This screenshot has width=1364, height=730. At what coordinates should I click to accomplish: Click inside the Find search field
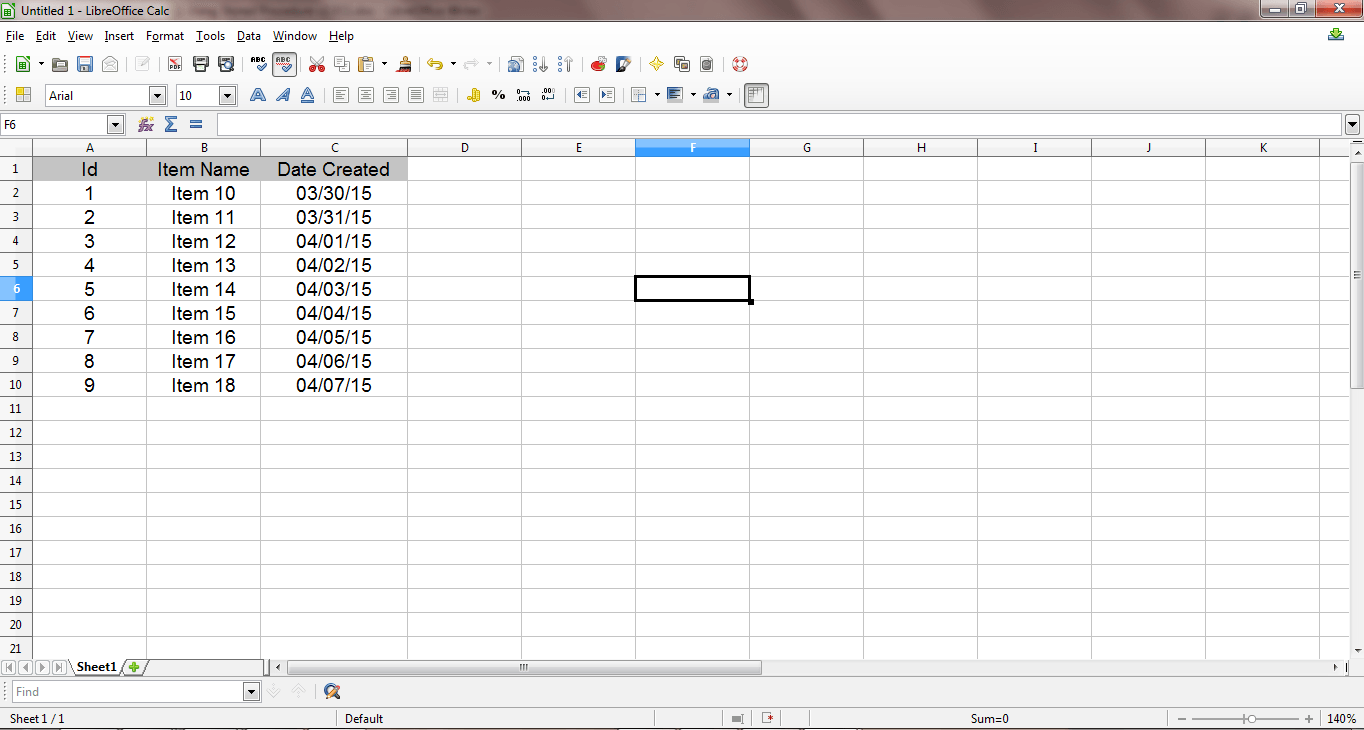coord(130,691)
